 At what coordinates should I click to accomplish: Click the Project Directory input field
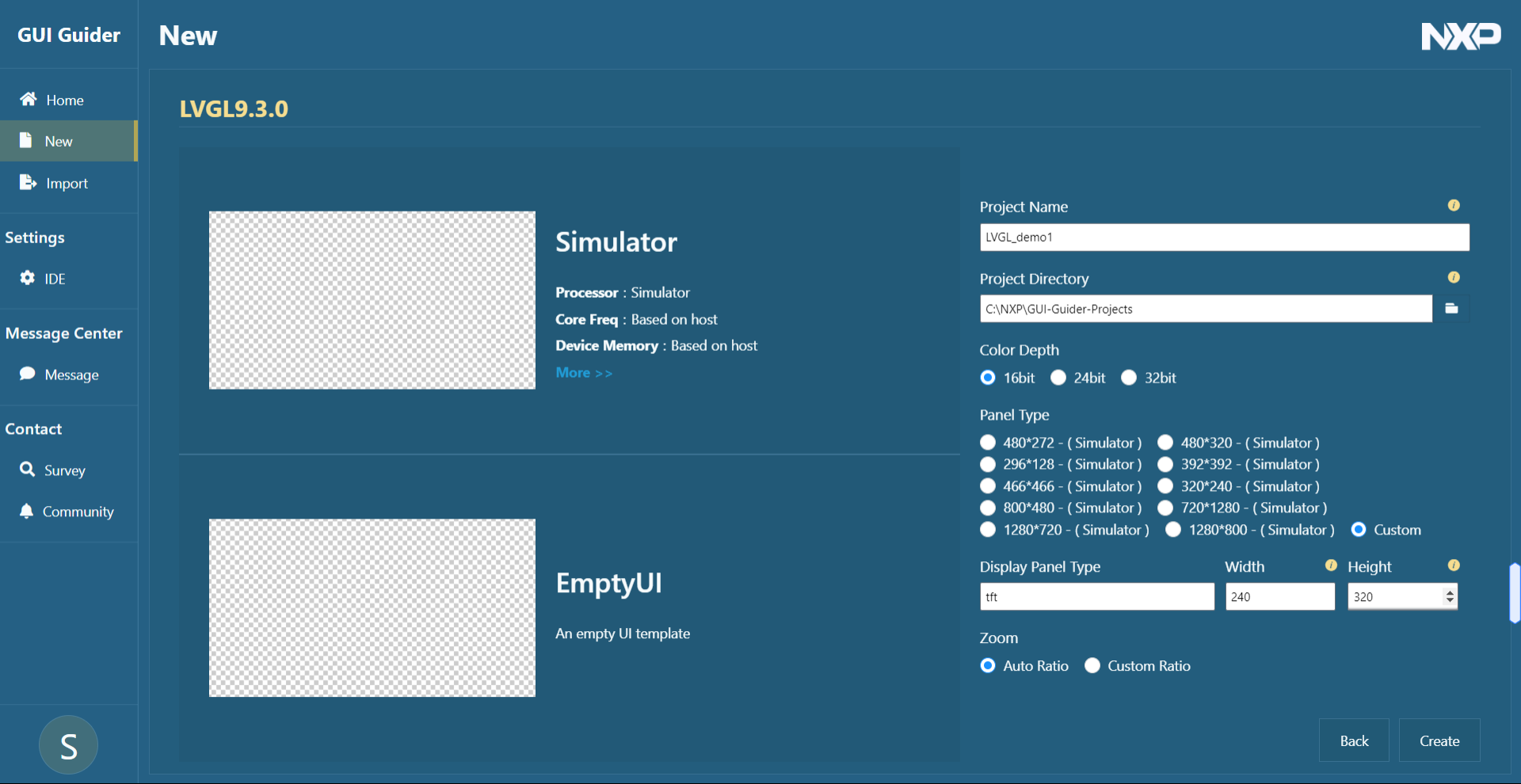click(x=1206, y=309)
